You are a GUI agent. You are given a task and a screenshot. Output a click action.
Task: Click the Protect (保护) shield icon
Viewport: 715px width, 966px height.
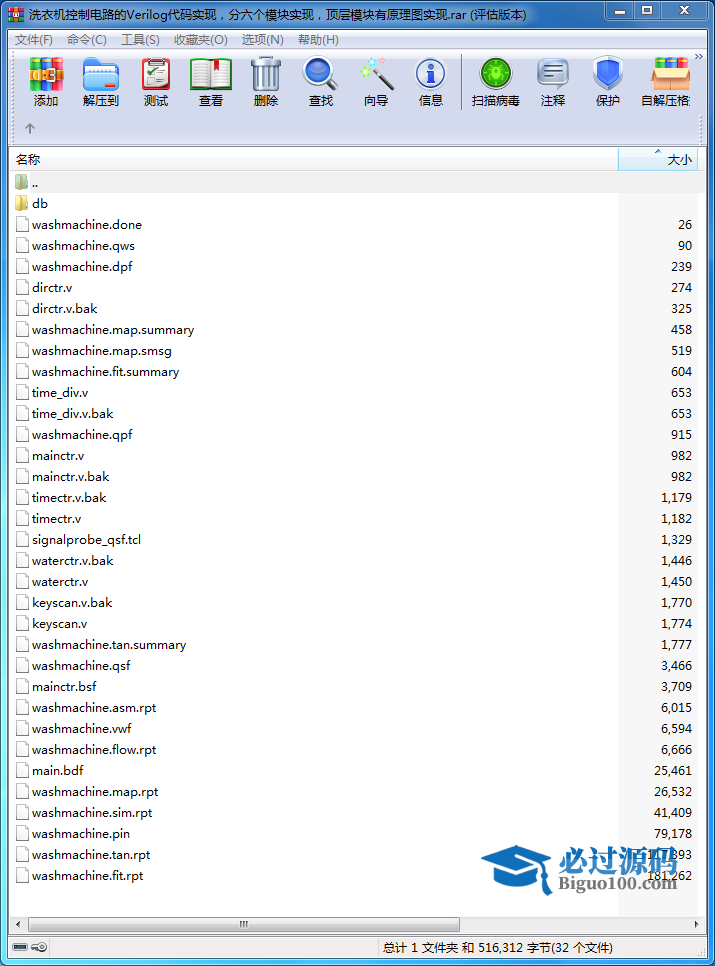(608, 81)
